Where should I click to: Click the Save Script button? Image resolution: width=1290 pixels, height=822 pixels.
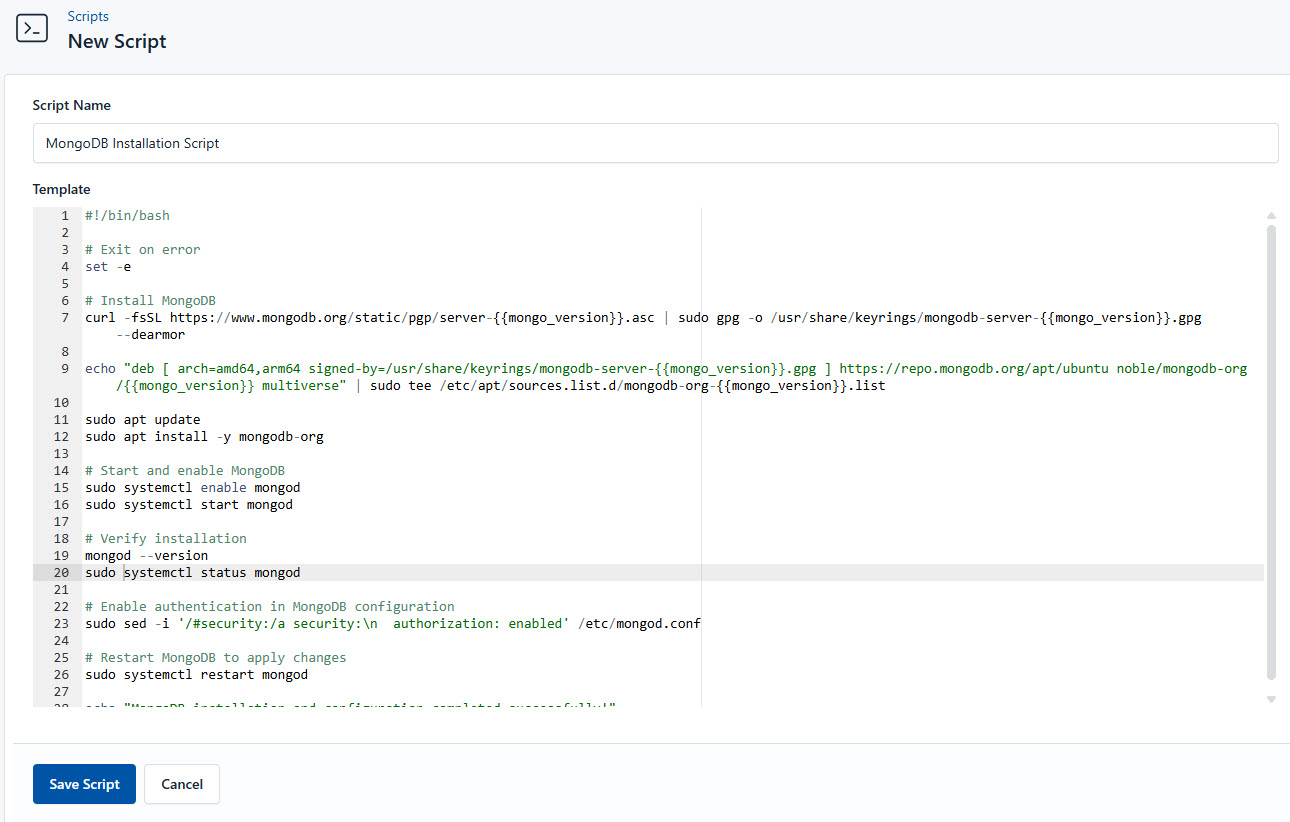pos(84,784)
